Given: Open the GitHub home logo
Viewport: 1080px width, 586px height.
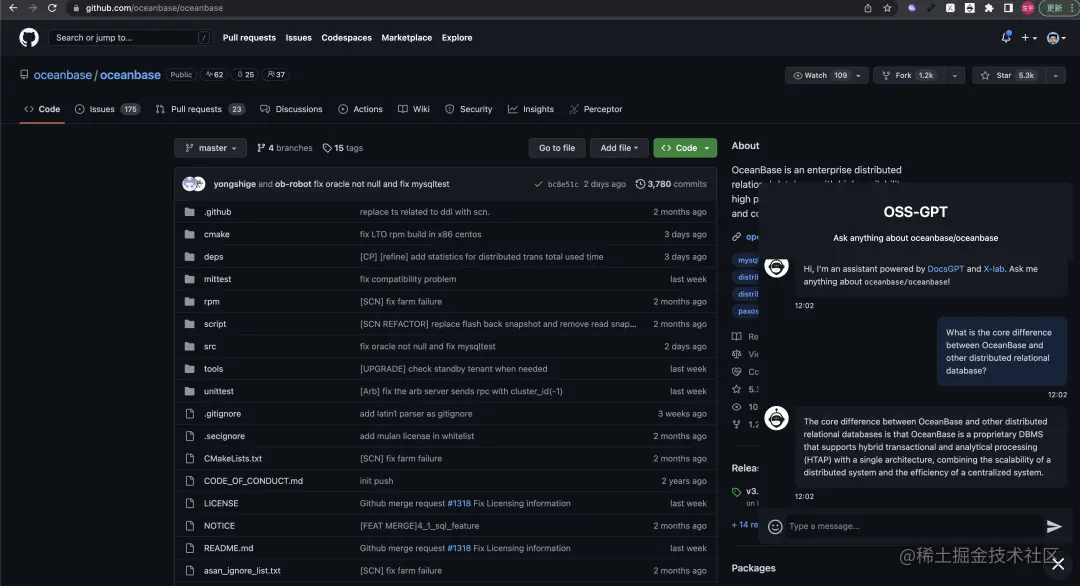Looking at the screenshot, I should (x=29, y=37).
